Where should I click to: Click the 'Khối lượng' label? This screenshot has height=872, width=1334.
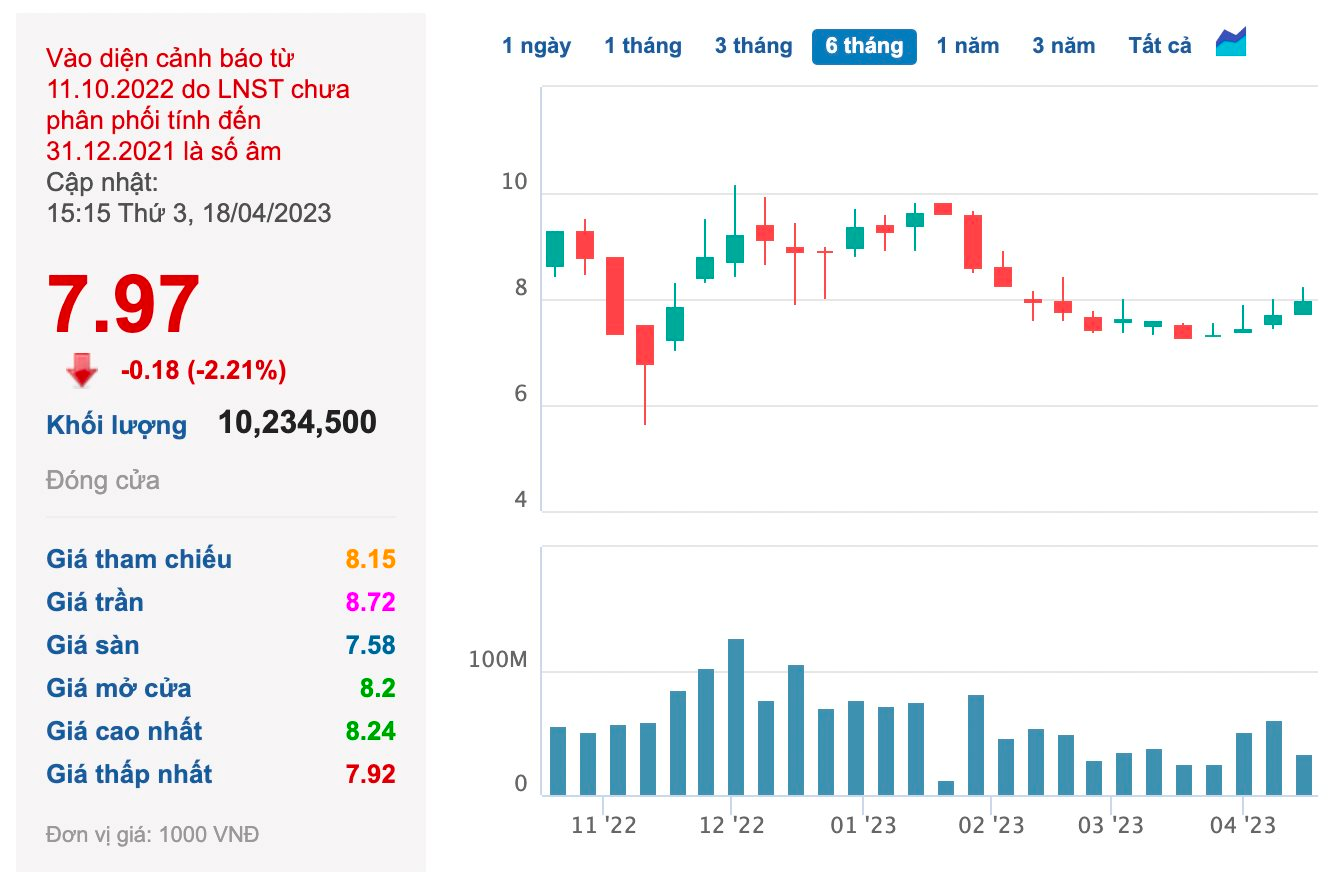pyautogui.click(x=116, y=425)
